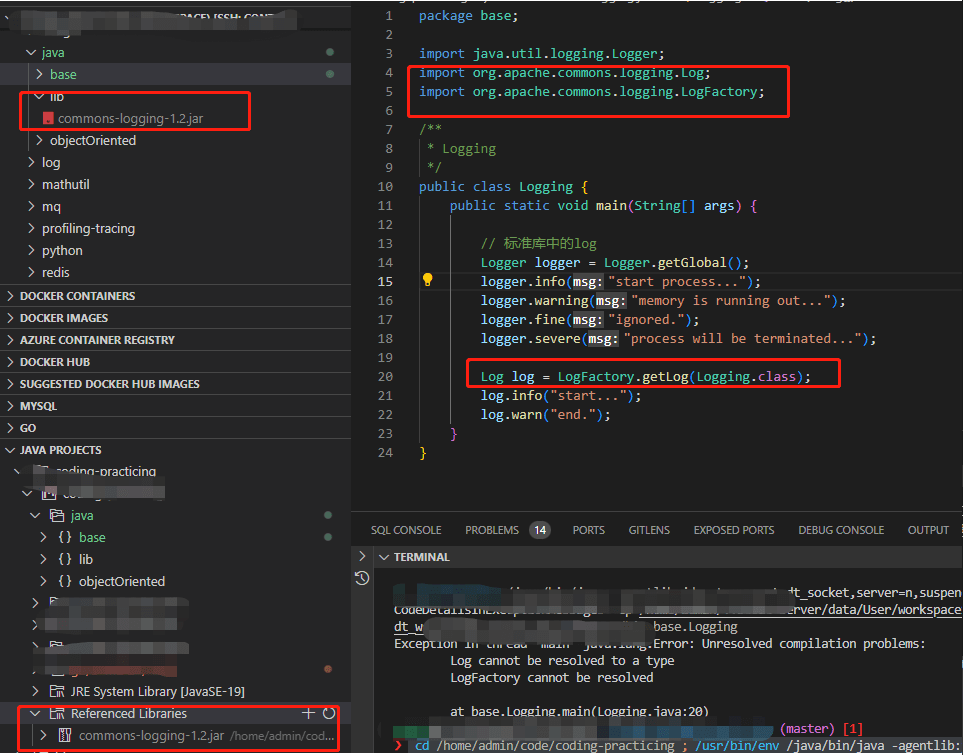The width and height of the screenshot is (963, 755).
Task: Collapse the JAVA PROJECTS section
Action: click(60, 450)
